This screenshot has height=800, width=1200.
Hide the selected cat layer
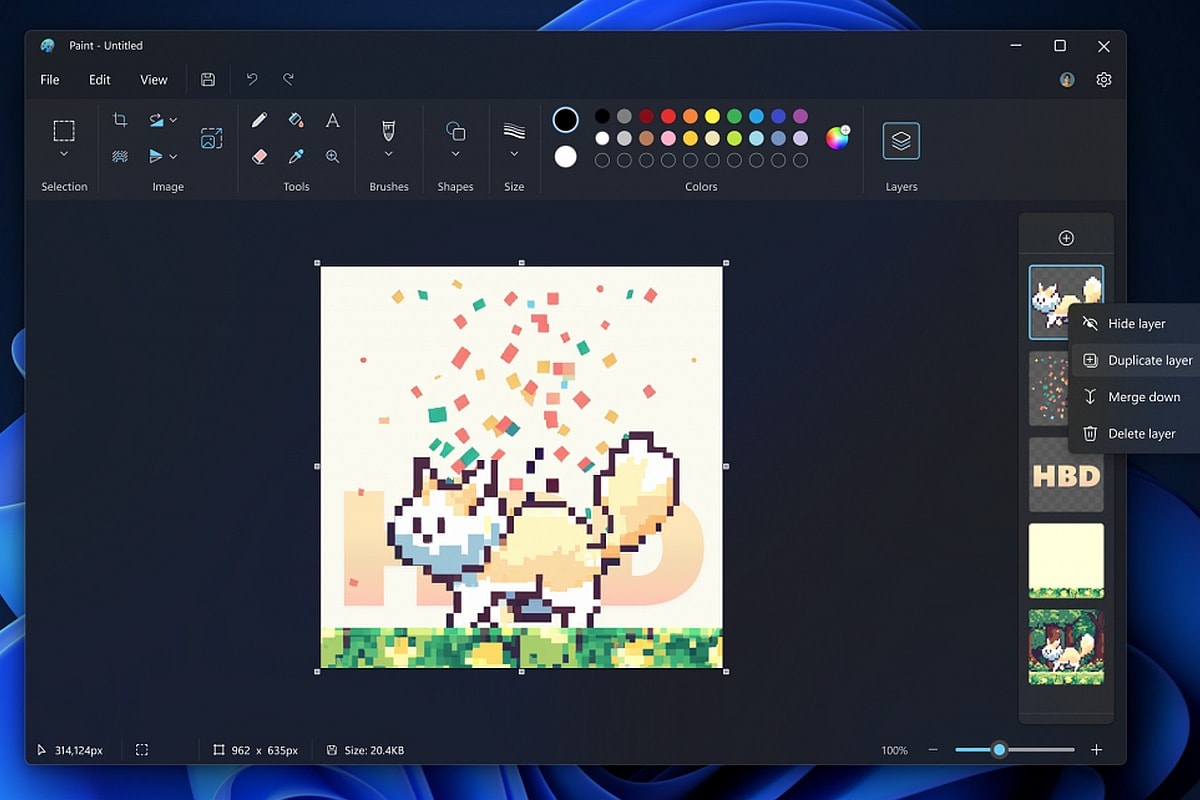pos(1137,323)
